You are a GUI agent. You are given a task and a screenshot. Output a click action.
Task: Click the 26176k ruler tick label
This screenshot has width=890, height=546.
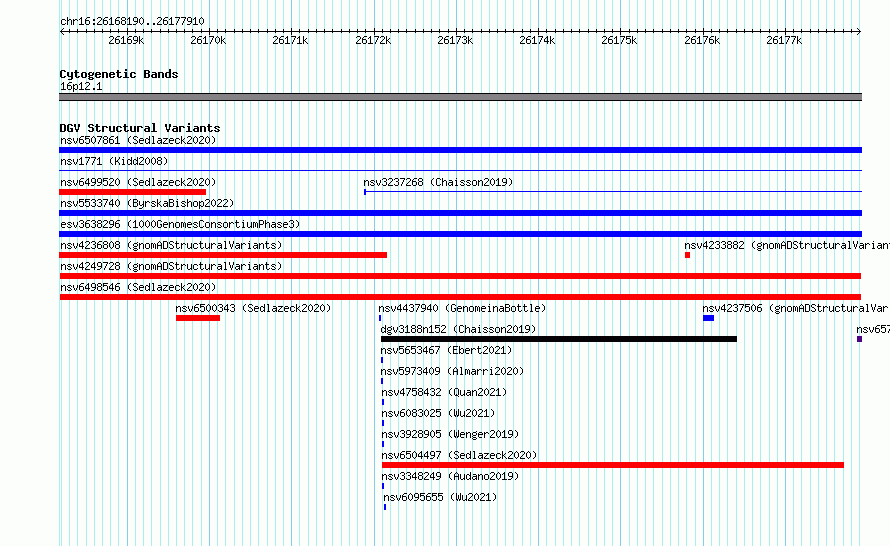pos(702,40)
